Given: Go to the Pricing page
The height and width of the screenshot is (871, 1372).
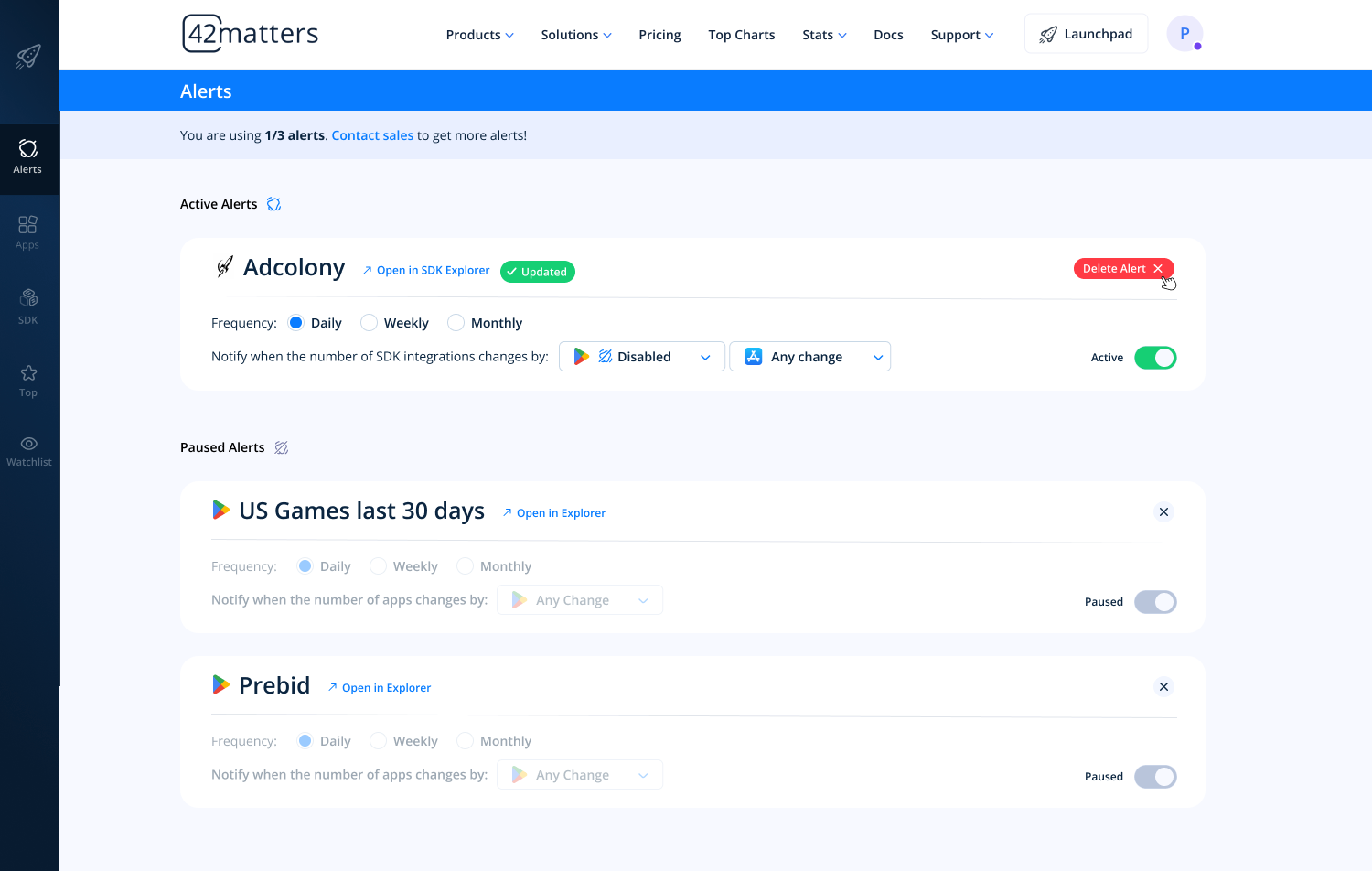Looking at the screenshot, I should (x=659, y=35).
